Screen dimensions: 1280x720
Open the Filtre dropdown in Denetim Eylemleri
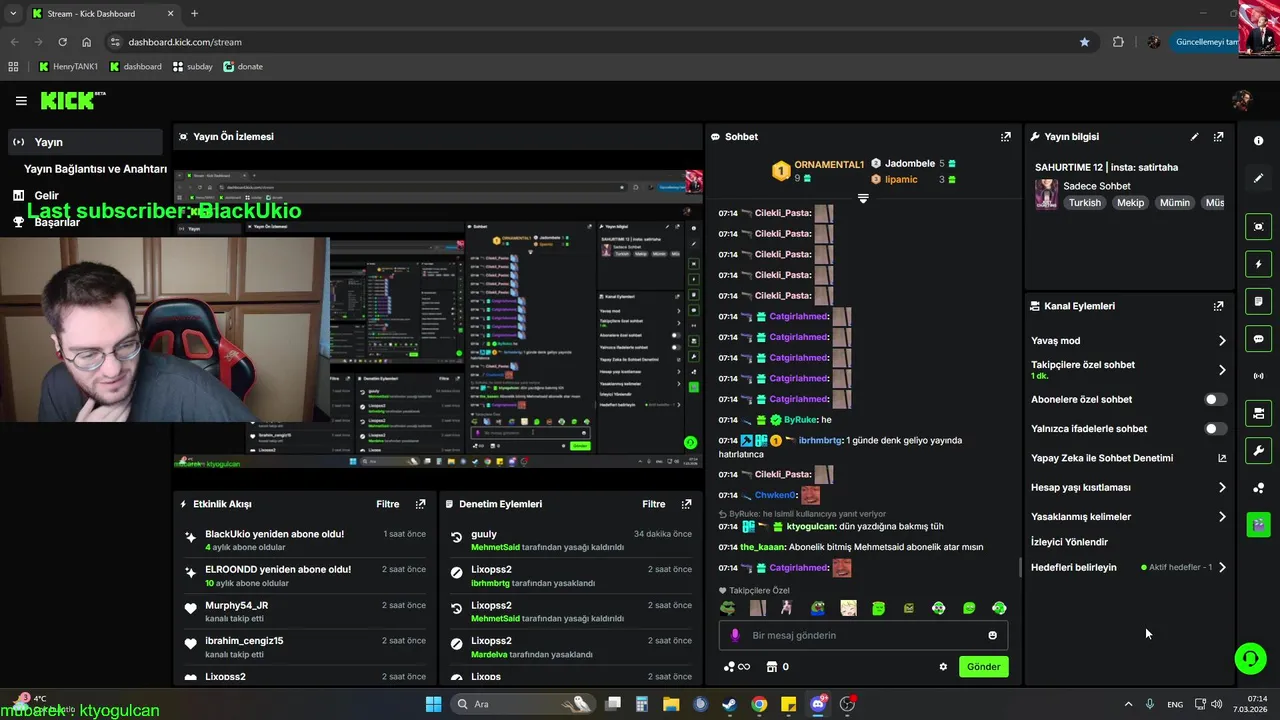(654, 504)
